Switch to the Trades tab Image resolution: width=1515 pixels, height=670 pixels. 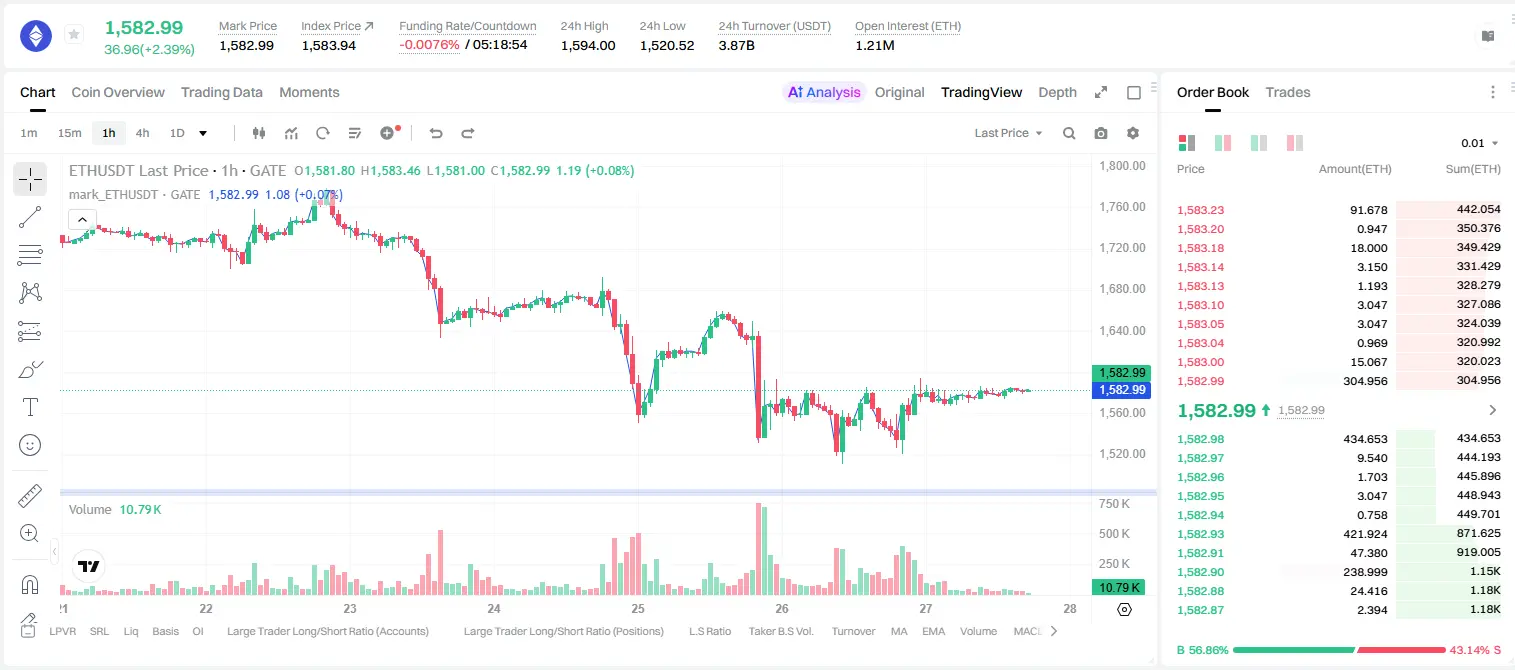(x=1288, y=92)
